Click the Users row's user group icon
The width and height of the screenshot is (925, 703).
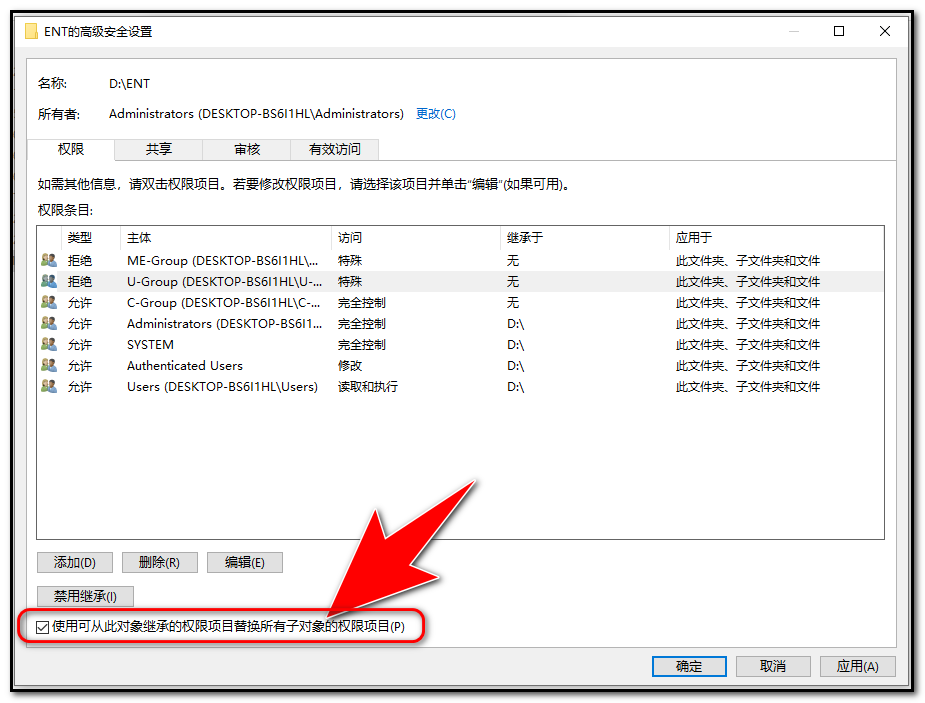coord(49,386)
